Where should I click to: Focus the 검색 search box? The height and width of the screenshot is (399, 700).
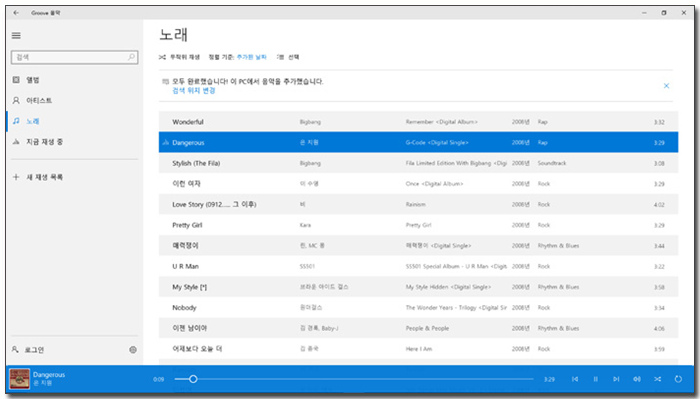click(75, 57)
